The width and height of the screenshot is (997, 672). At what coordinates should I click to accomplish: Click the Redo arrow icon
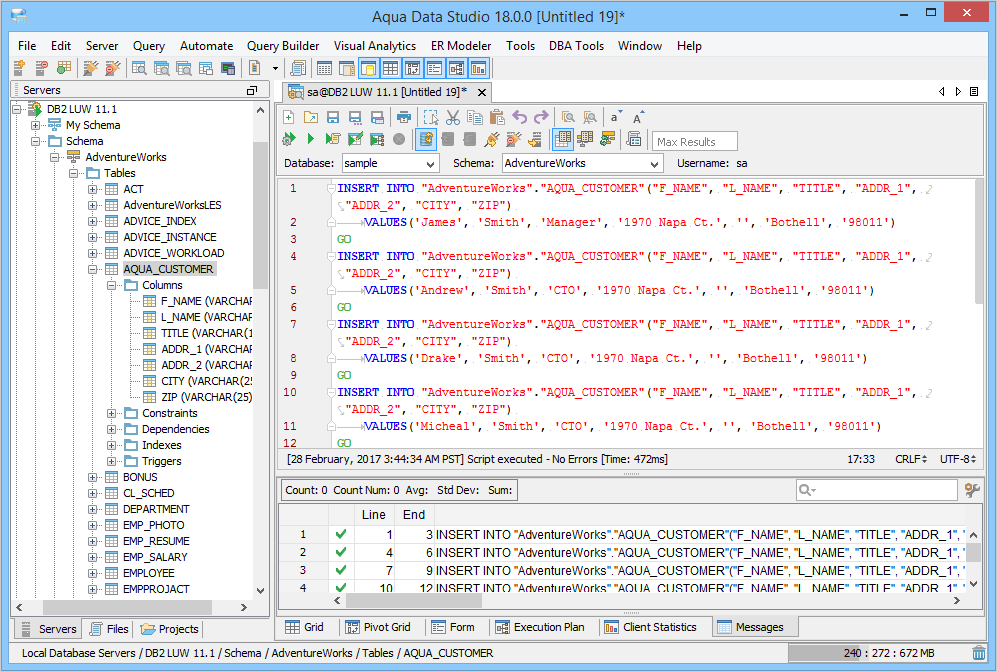click(x=541, y=117)
